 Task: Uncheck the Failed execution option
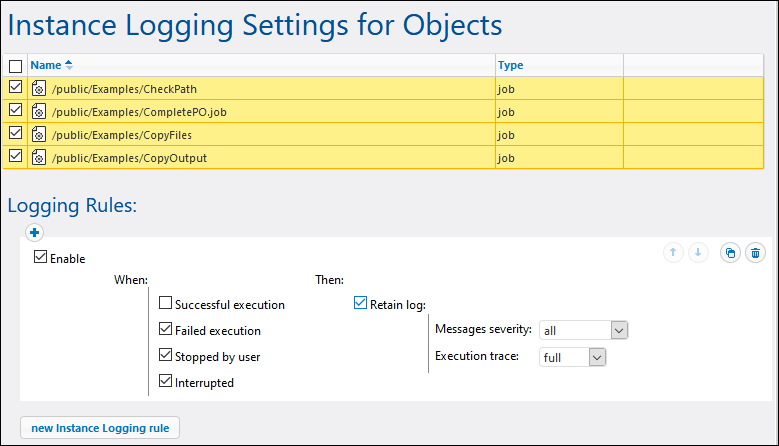(166, 330)
